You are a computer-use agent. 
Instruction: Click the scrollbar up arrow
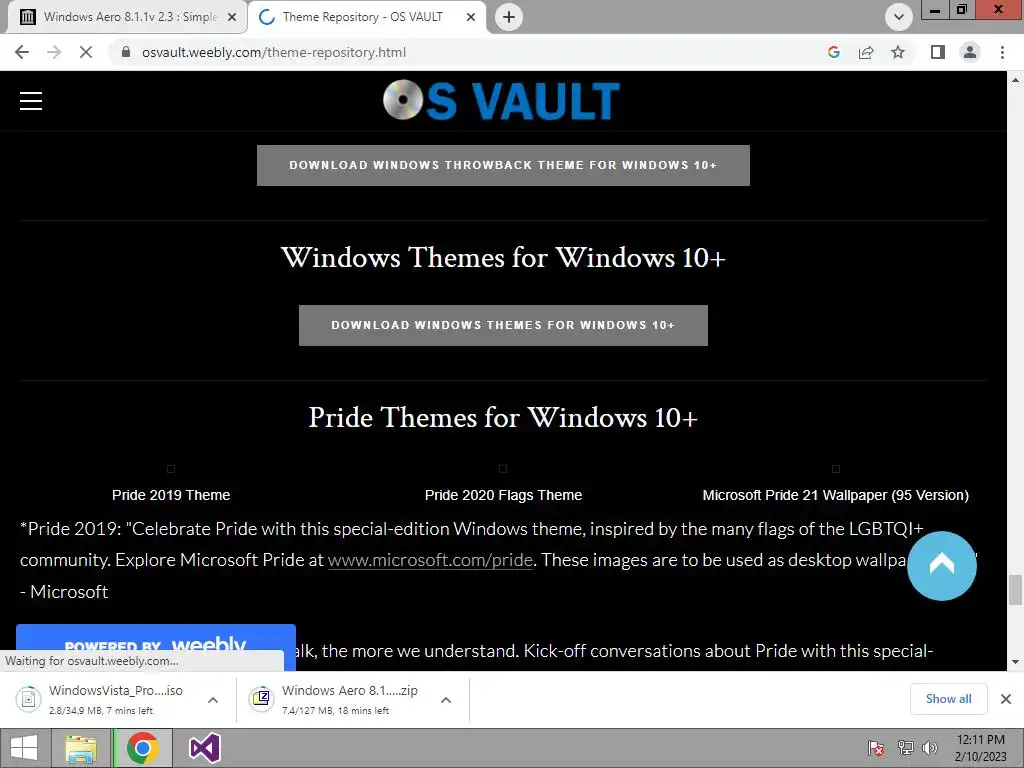pos(1015,80)
